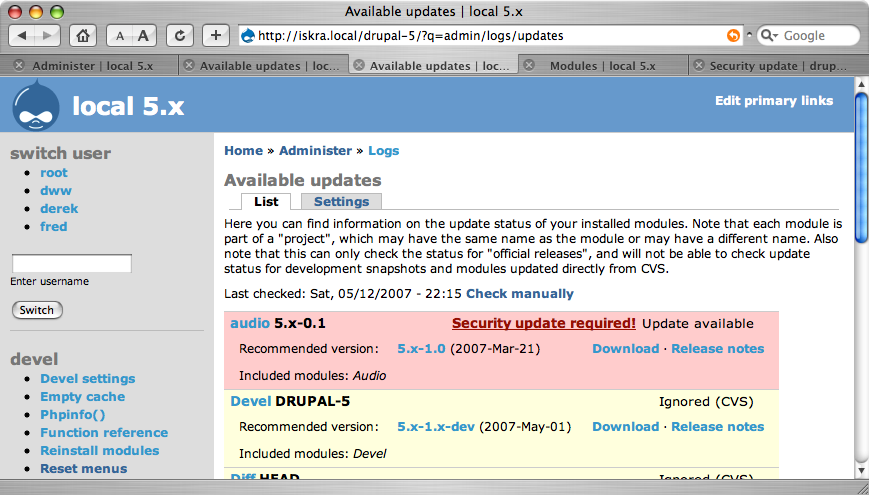
Task: Click Reinstall modules link
Action: (x=100, y=451)
